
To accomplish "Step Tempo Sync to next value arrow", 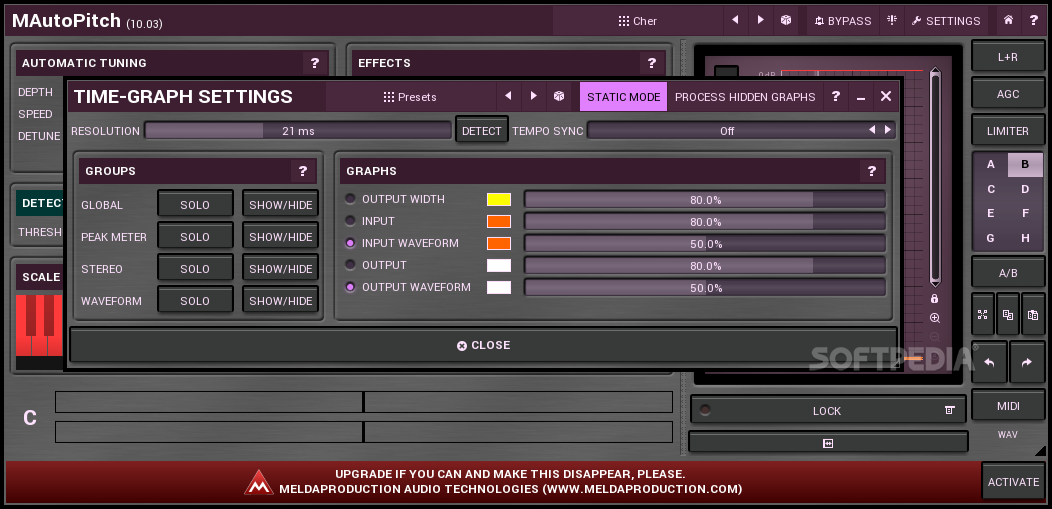I will coord(888,130).
